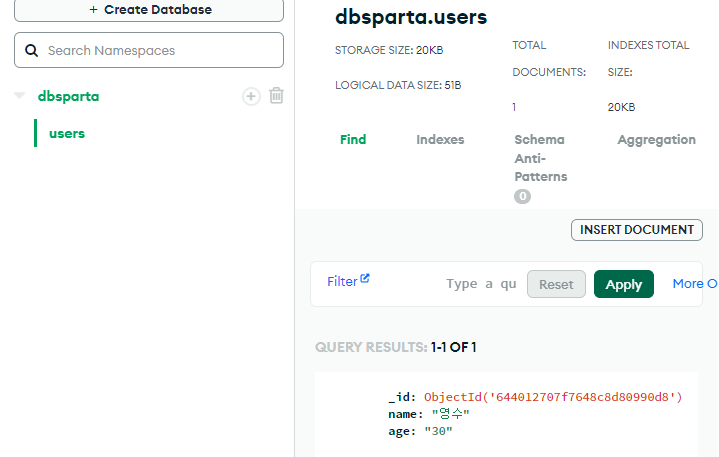719x457 pixels.
Task: Collapse the dbsparta database tree
Action: pos(19,95)
